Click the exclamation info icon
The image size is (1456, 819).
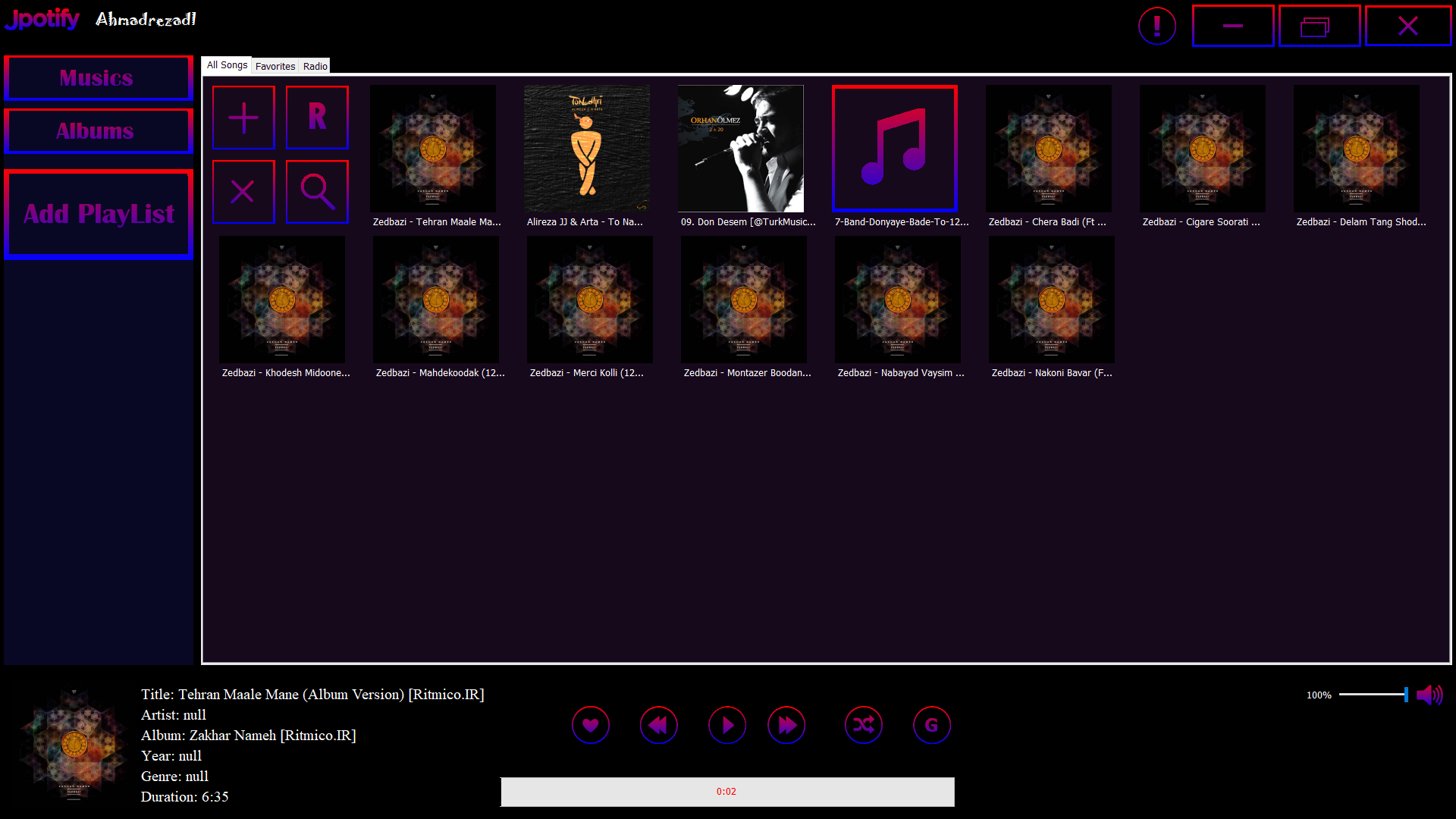point(1157,27)
